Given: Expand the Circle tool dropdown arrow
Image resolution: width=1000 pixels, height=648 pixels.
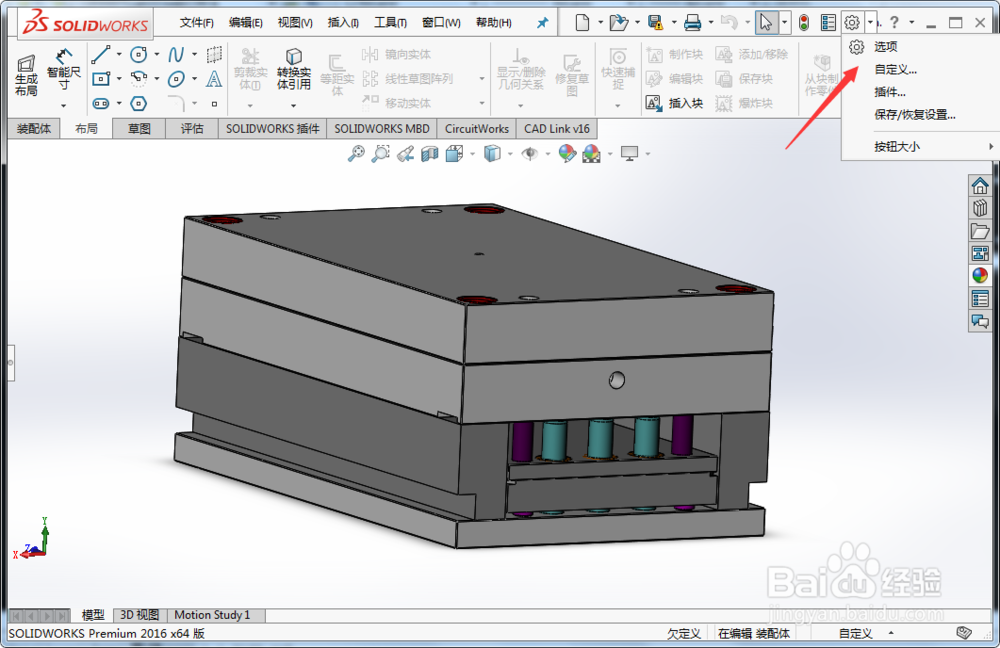Looking at the screenshot, I should (x=157, y=55).
